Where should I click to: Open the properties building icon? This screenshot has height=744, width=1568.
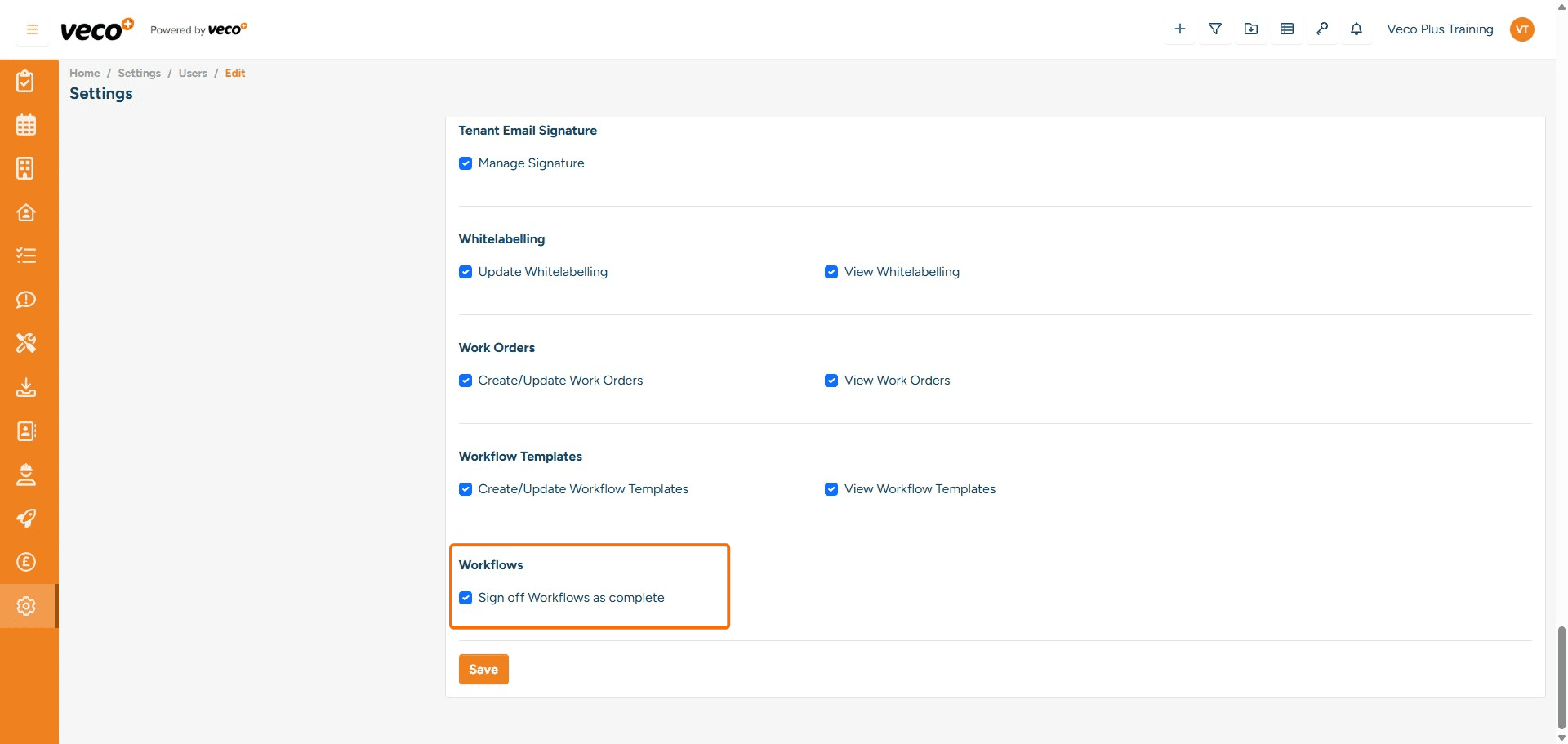coord(26,168)
